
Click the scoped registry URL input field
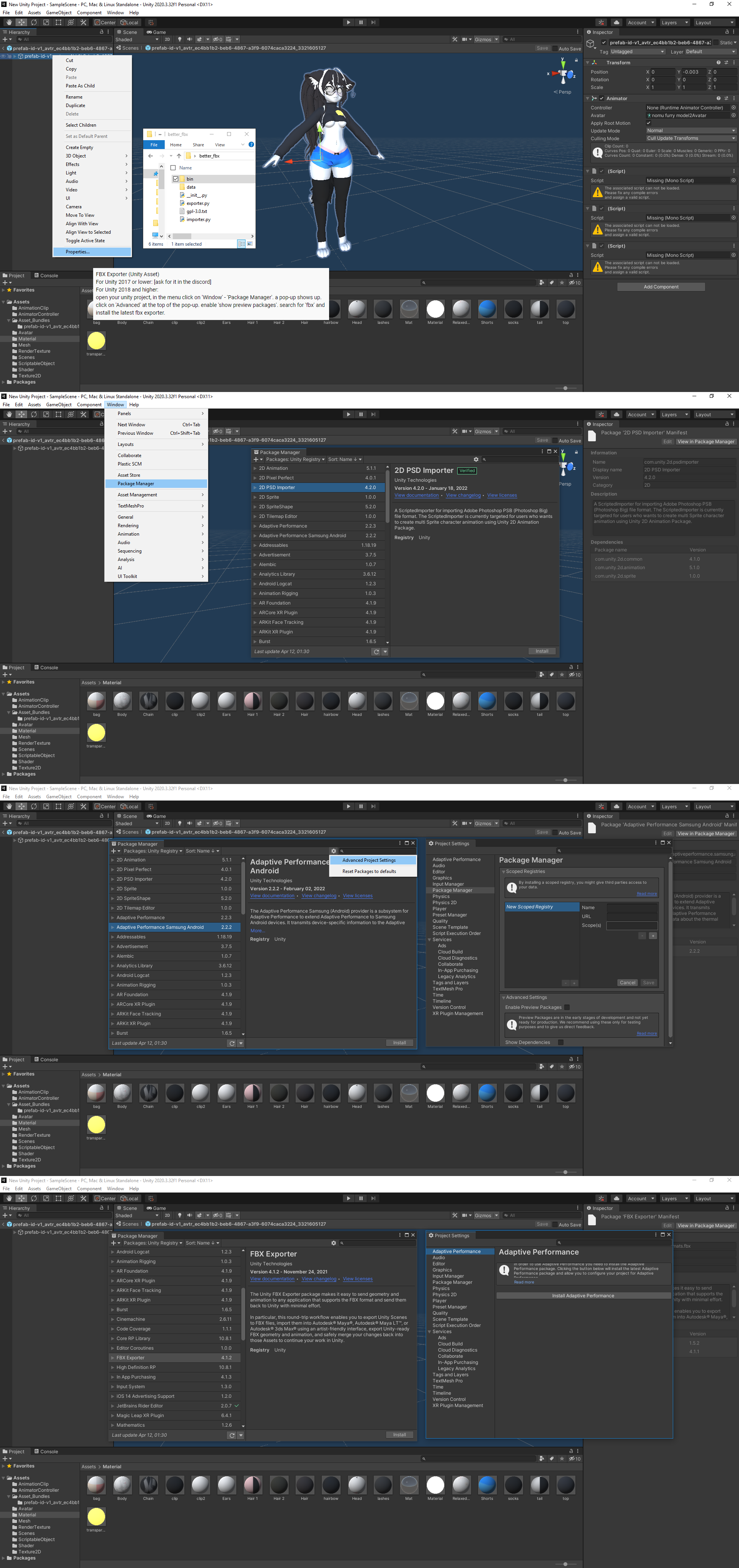[632, 916]
